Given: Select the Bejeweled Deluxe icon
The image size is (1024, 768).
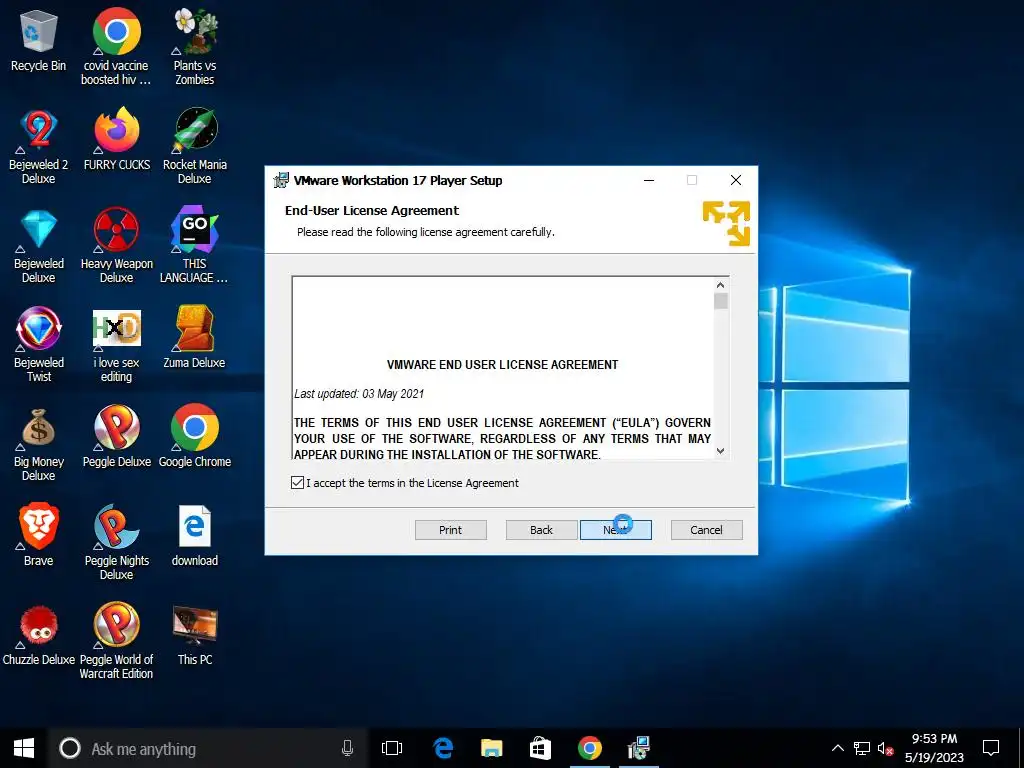Looking at the screenshot, I should (x=38, y=246).
